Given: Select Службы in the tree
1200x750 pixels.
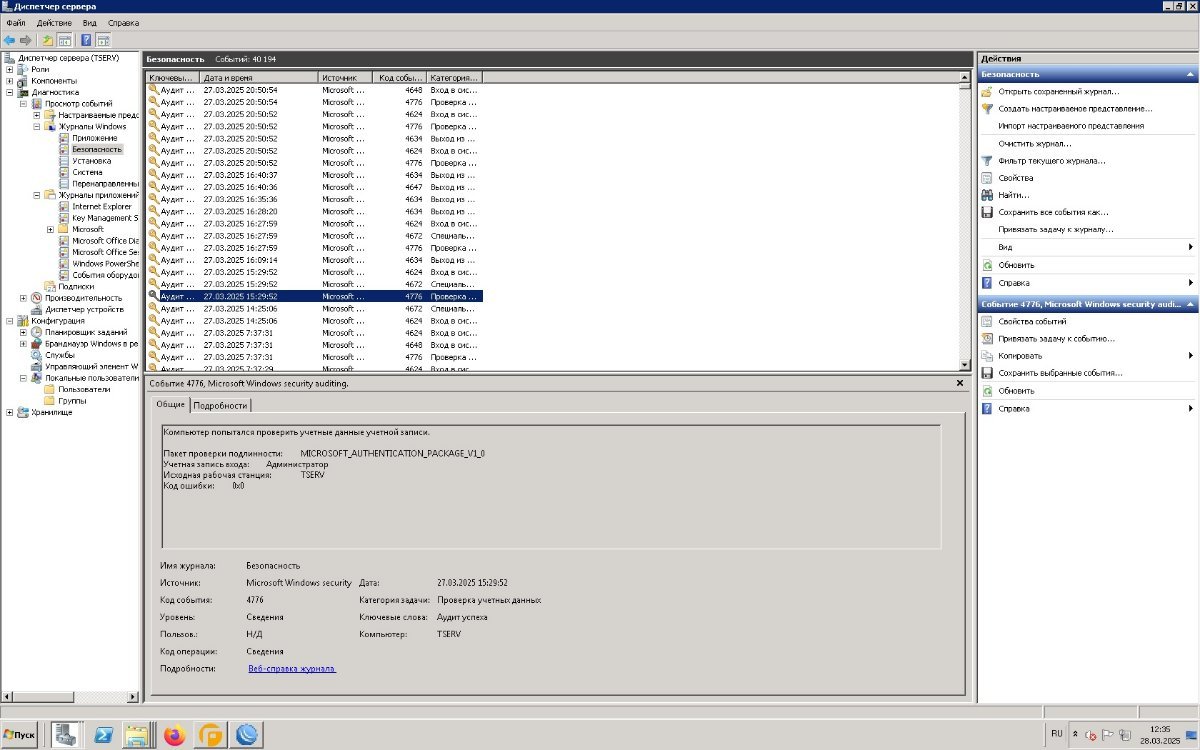Looking at the screenshot, I should 60,355.
